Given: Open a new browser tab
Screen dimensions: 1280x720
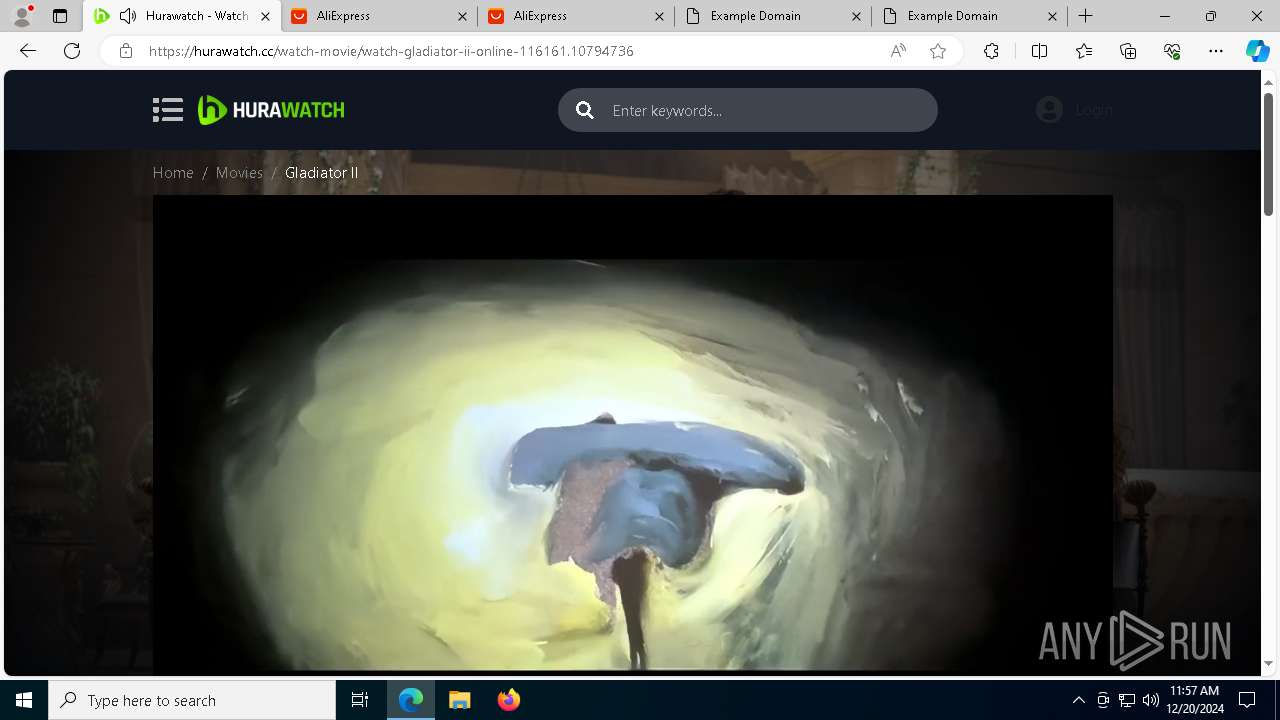Looking at the screenshot, I should point(1086,16).
